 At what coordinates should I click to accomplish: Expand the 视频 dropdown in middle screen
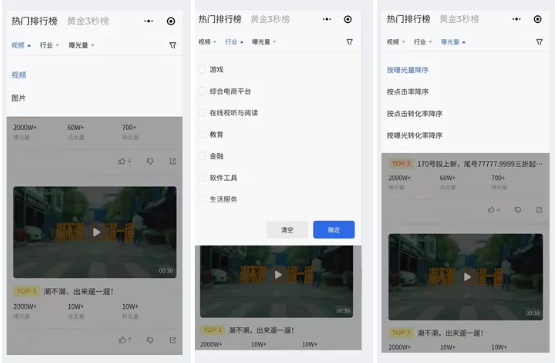point(207,42)
